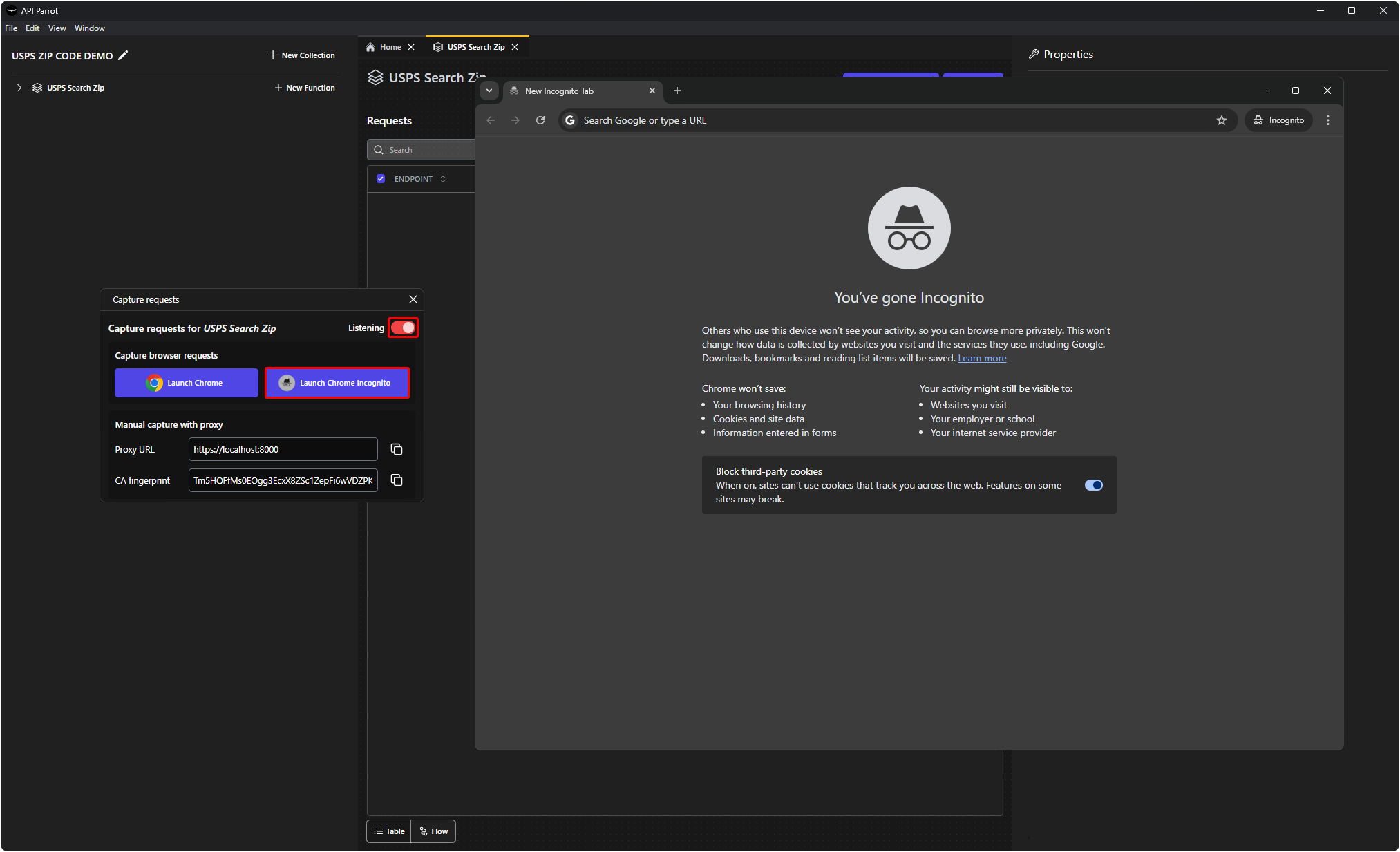Close the USPS Search Zip tab
Screen dimensions: 1400x852
(x=515, y=47)
